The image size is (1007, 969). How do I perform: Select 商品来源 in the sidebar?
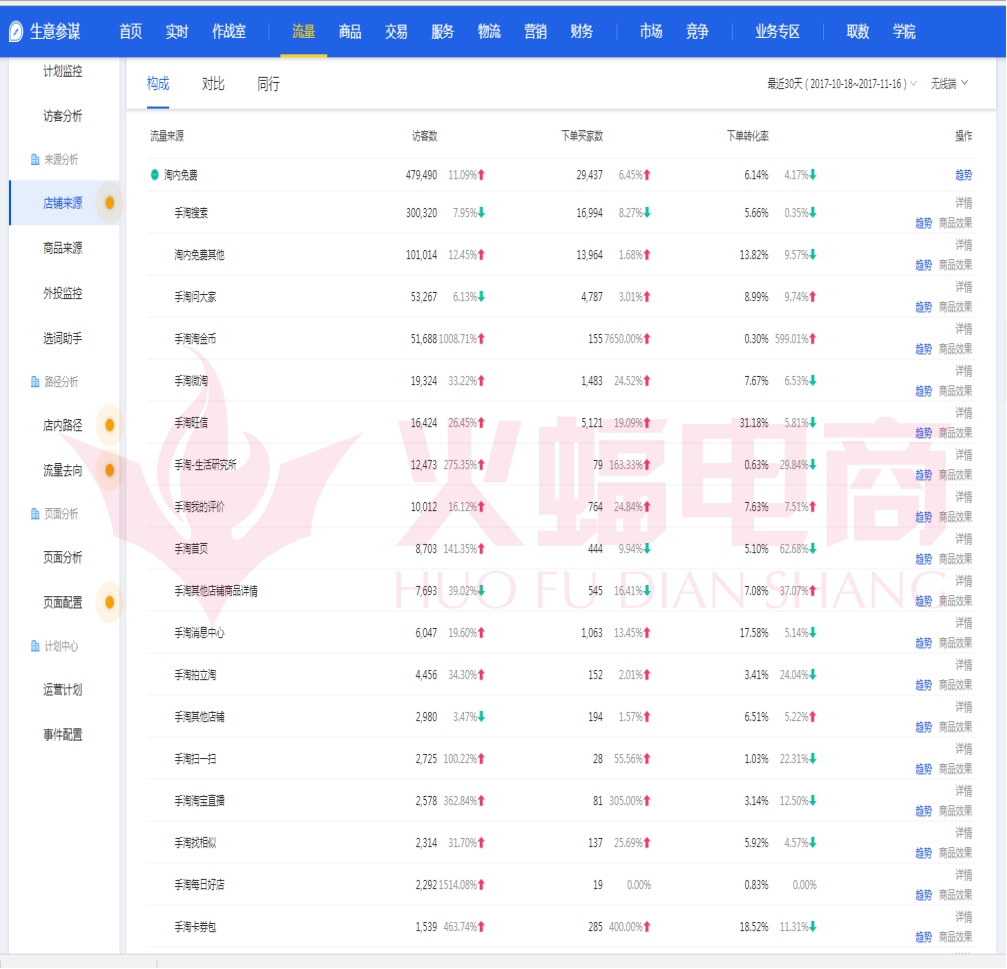(x=63, y=249)
